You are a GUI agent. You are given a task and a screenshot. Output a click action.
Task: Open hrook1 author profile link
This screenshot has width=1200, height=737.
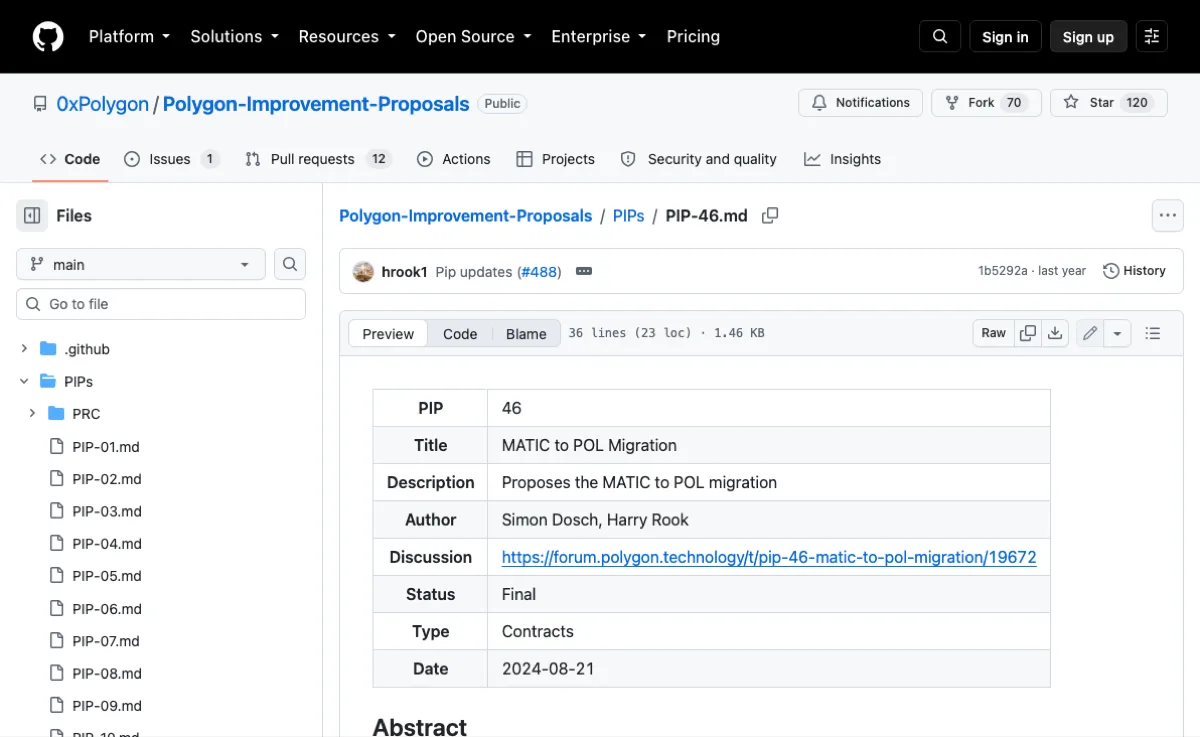[404, 271]
